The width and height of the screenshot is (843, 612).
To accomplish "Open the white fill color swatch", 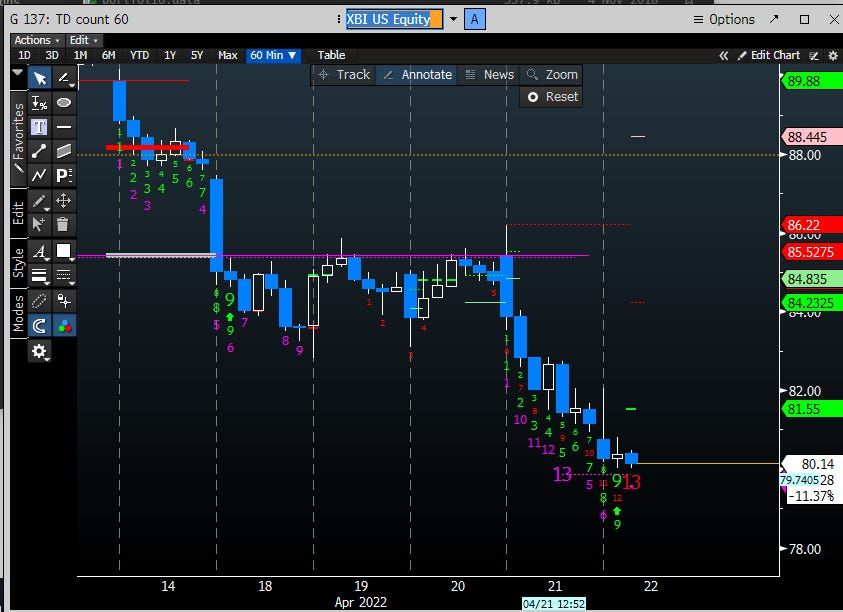I will point(64,251).
